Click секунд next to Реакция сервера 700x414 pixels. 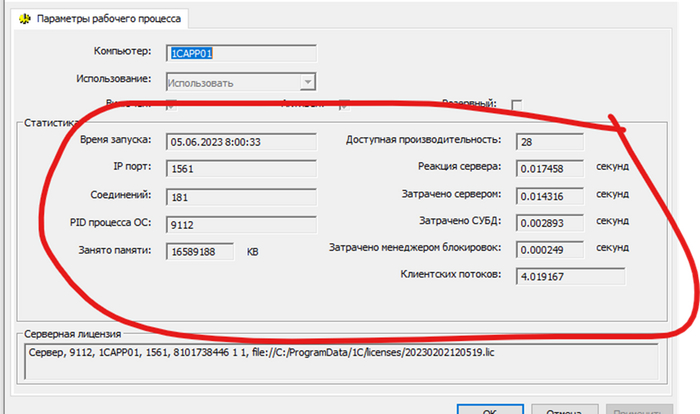(612, 167)
